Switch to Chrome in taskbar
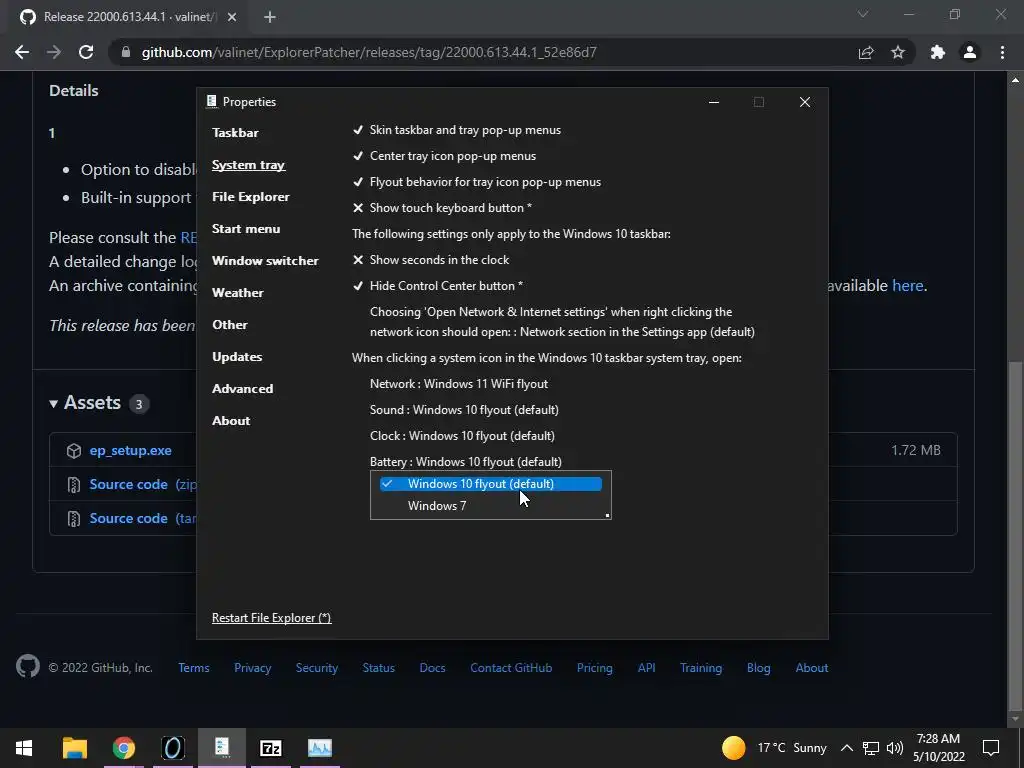Image resolution: width=1024 pixels, height=768 pixels. (x=123, y=748)
